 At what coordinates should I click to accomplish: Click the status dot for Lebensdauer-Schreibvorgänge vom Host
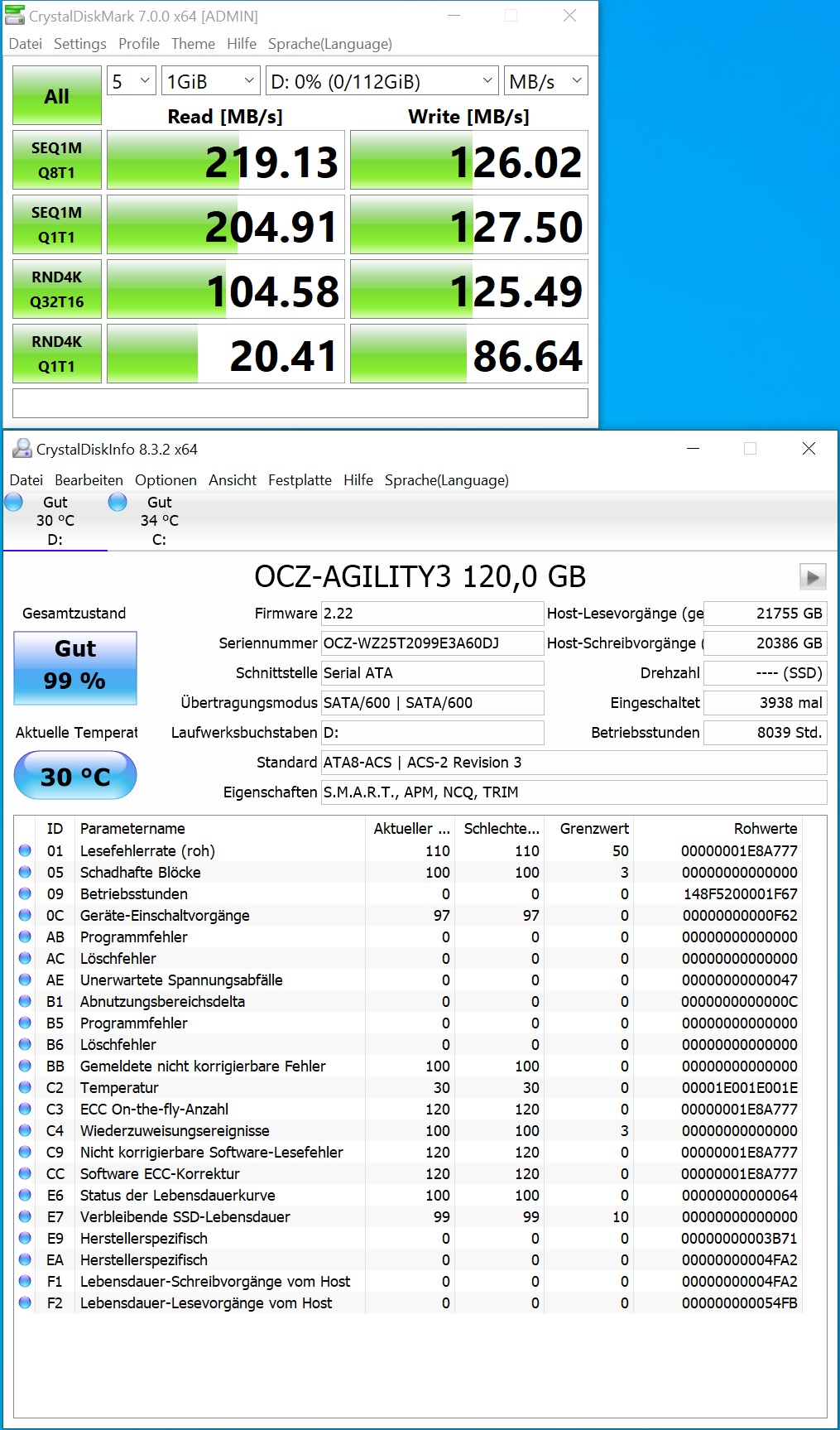(25, 1281)
